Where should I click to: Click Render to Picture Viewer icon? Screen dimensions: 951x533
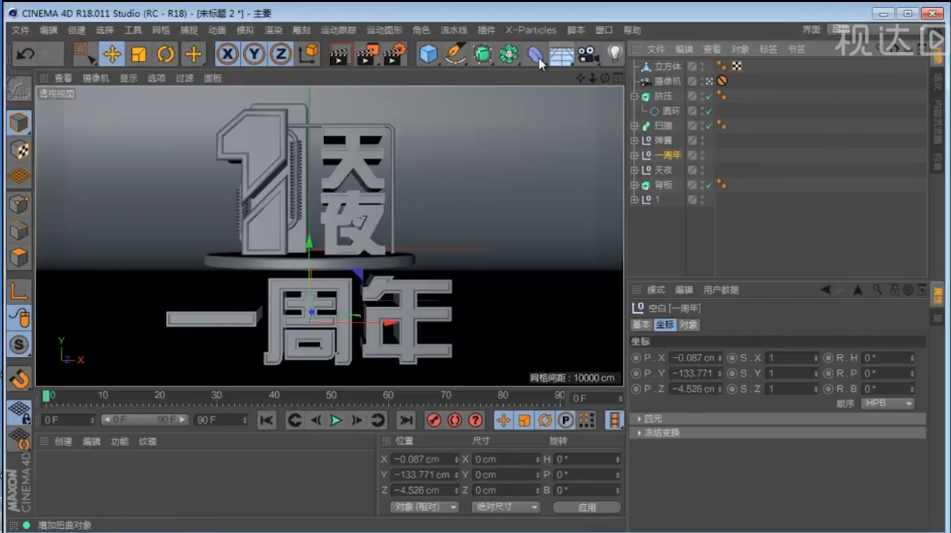pos(367,54)
